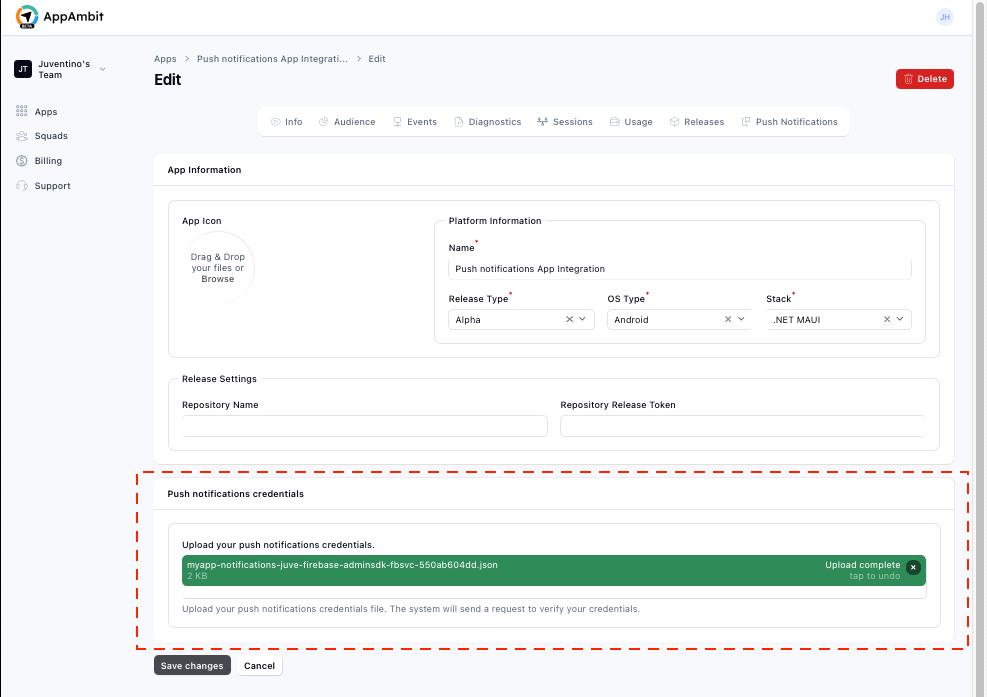
Task: Click the red Delete button
Action: [924, 78]
